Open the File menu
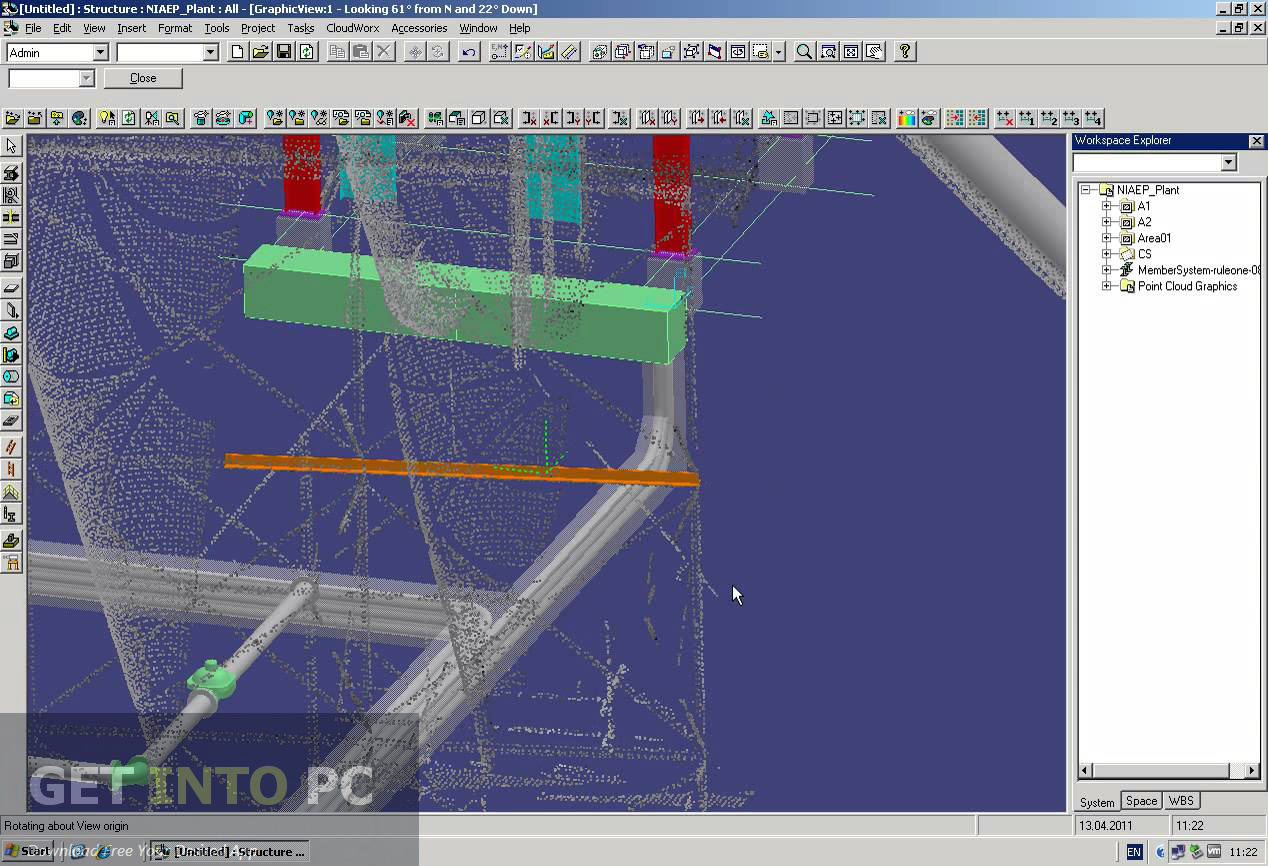Viewport: 1268px width, 866px height. click(x=33, y=28)
